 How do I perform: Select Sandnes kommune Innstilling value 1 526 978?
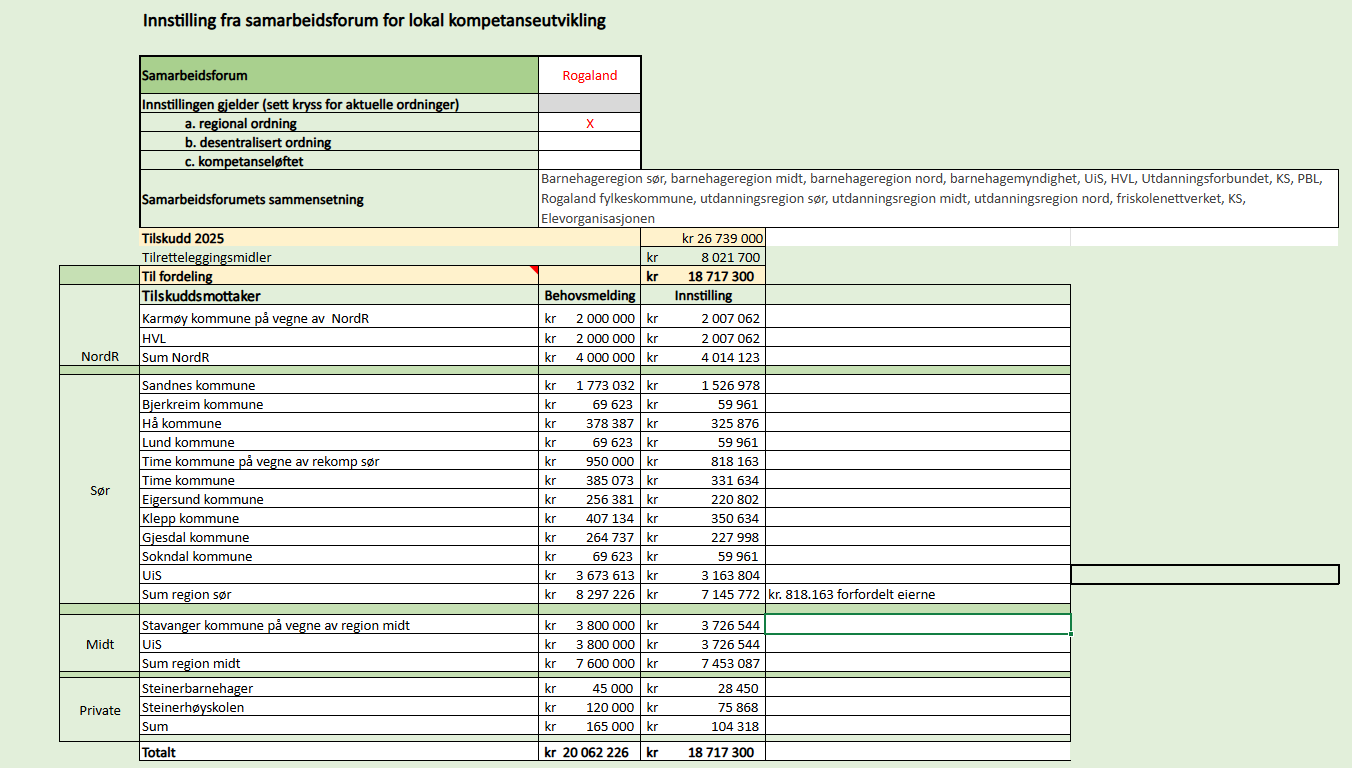click(x=703, y=385)
